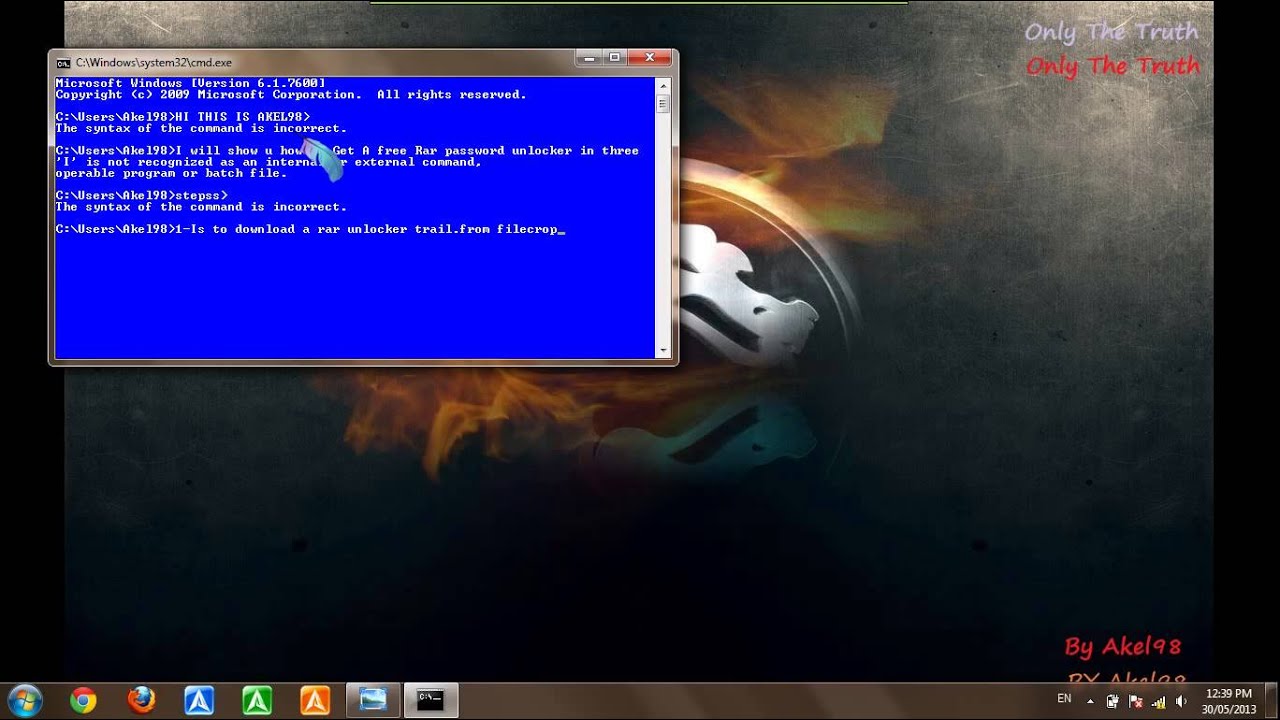The width and height of the screenshot is (1280, 720).
Task: Click the 'Copyright (c) 2009 Microsoft Corporation' line
Action: [291, 94]
